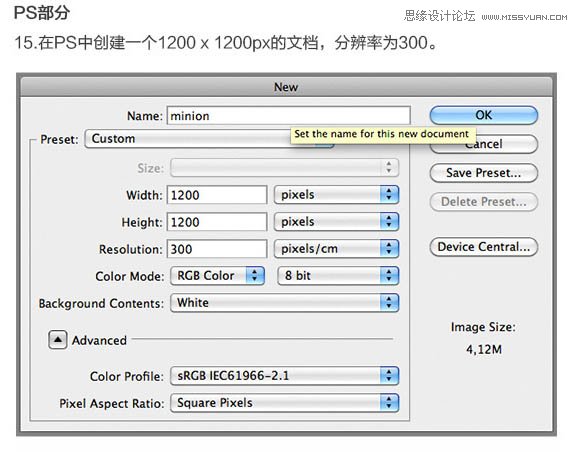Click the missyuan.com watermark link
The image size is (578, 452).
[x=524, y=17]
